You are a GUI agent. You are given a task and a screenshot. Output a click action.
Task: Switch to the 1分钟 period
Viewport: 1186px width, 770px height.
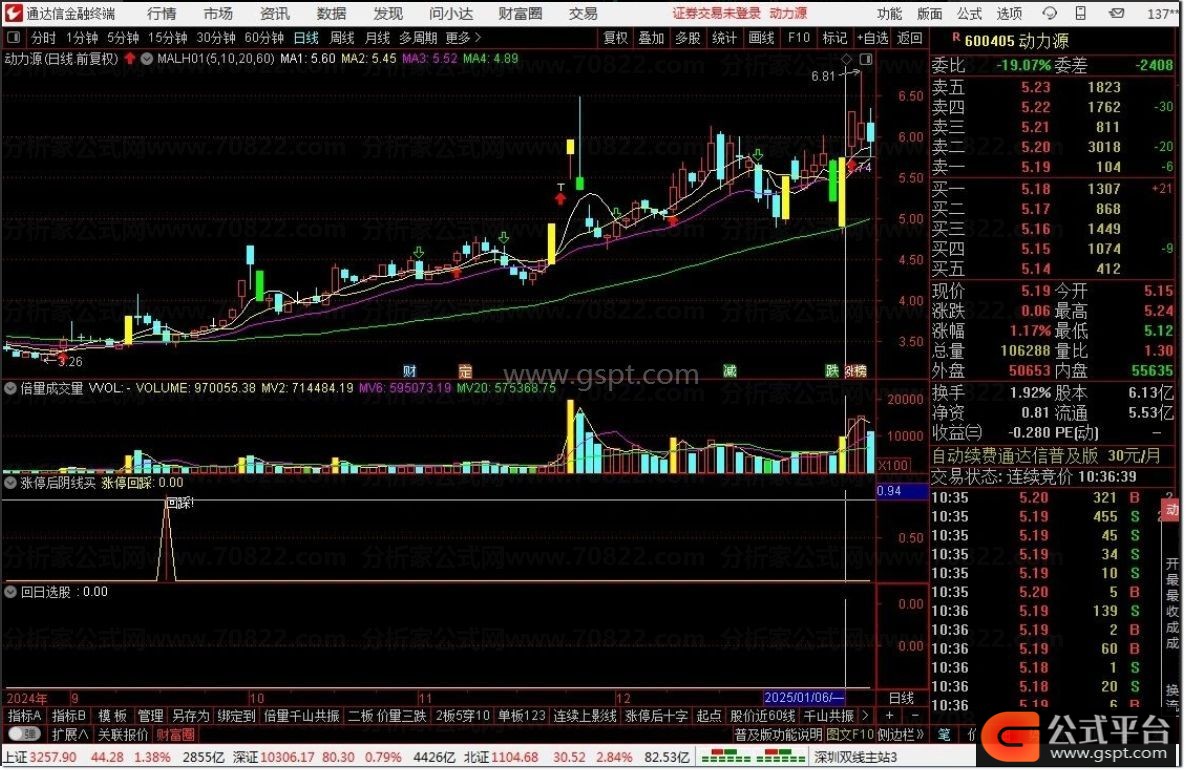(82, 38)
